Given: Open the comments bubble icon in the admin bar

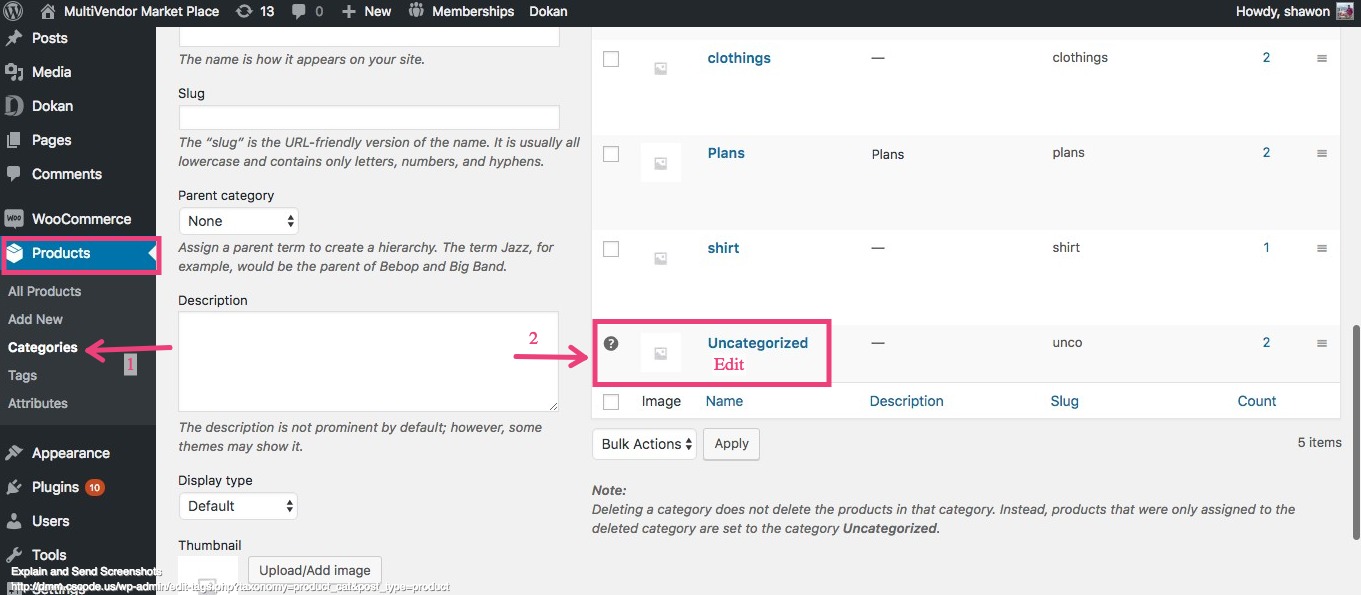Looking at the screenshot, I should pyautogui.click(x=299, y=12).
